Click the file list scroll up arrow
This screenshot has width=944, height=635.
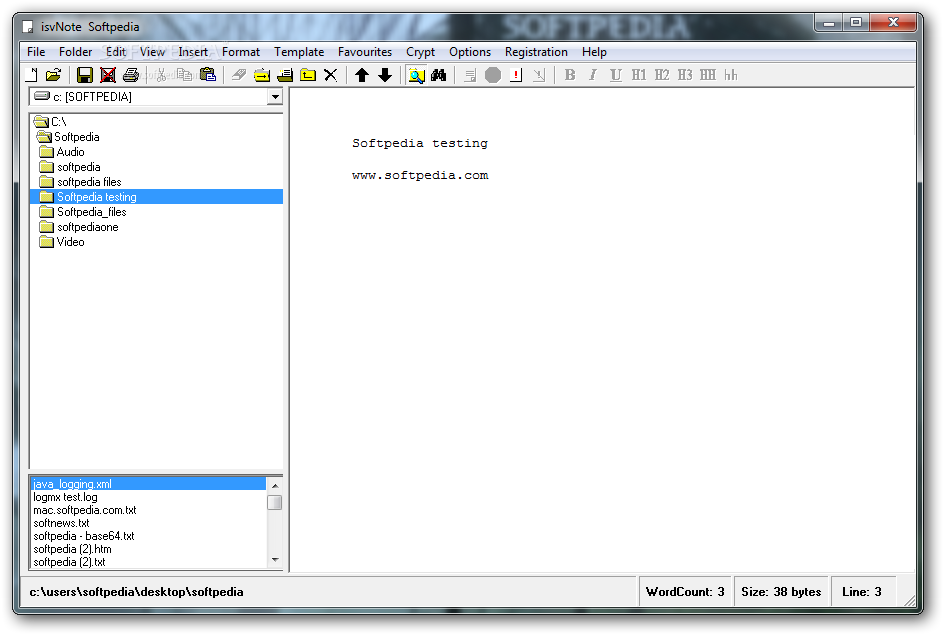[275, 486]
